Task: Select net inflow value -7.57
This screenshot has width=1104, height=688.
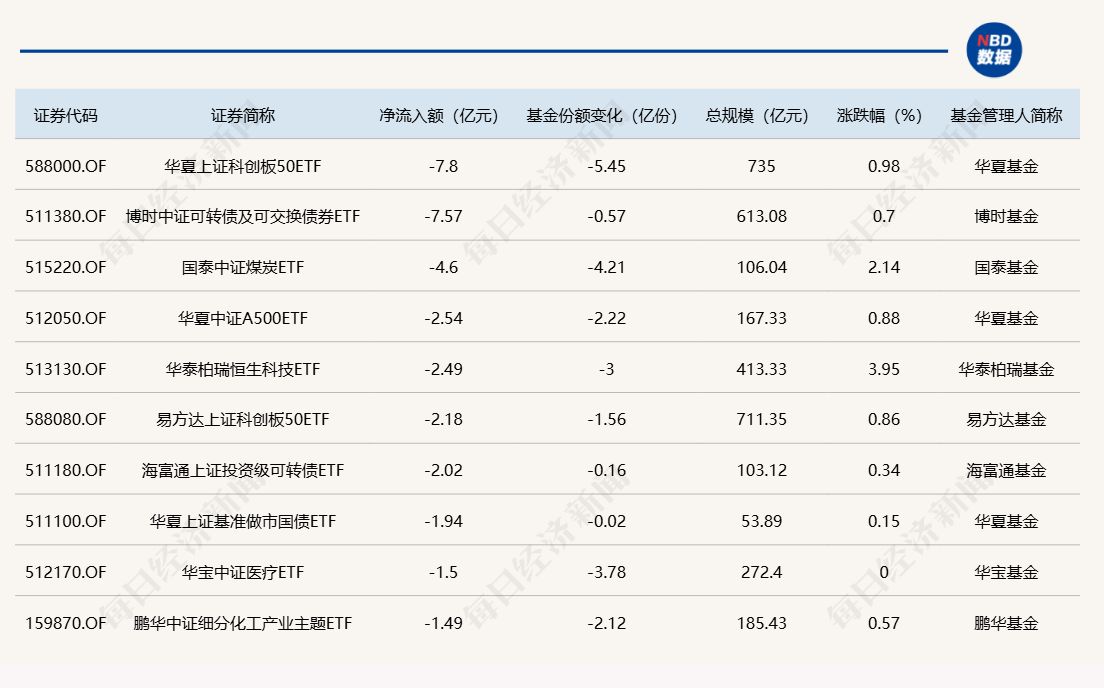Action: [x=444, y=216]
